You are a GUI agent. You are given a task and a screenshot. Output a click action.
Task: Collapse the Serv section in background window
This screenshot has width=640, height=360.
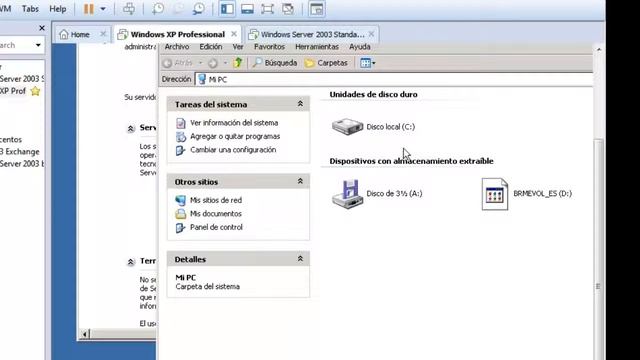pyautogui.click(x=131, y=129)
